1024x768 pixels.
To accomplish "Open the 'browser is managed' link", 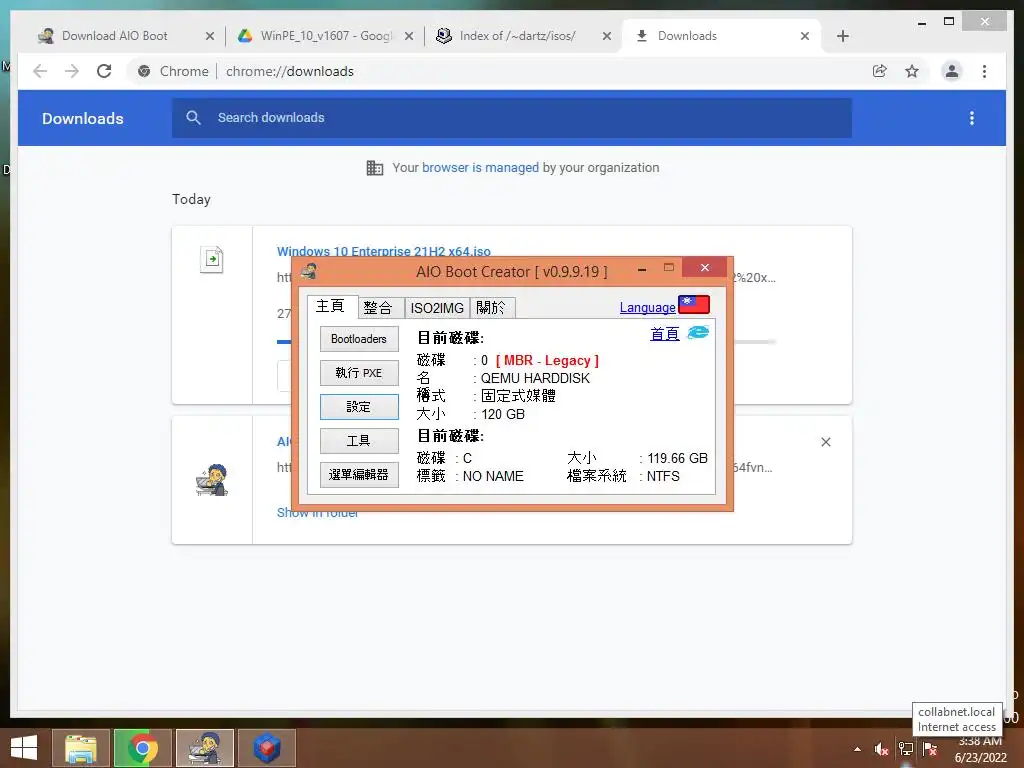I will point(480,168).
